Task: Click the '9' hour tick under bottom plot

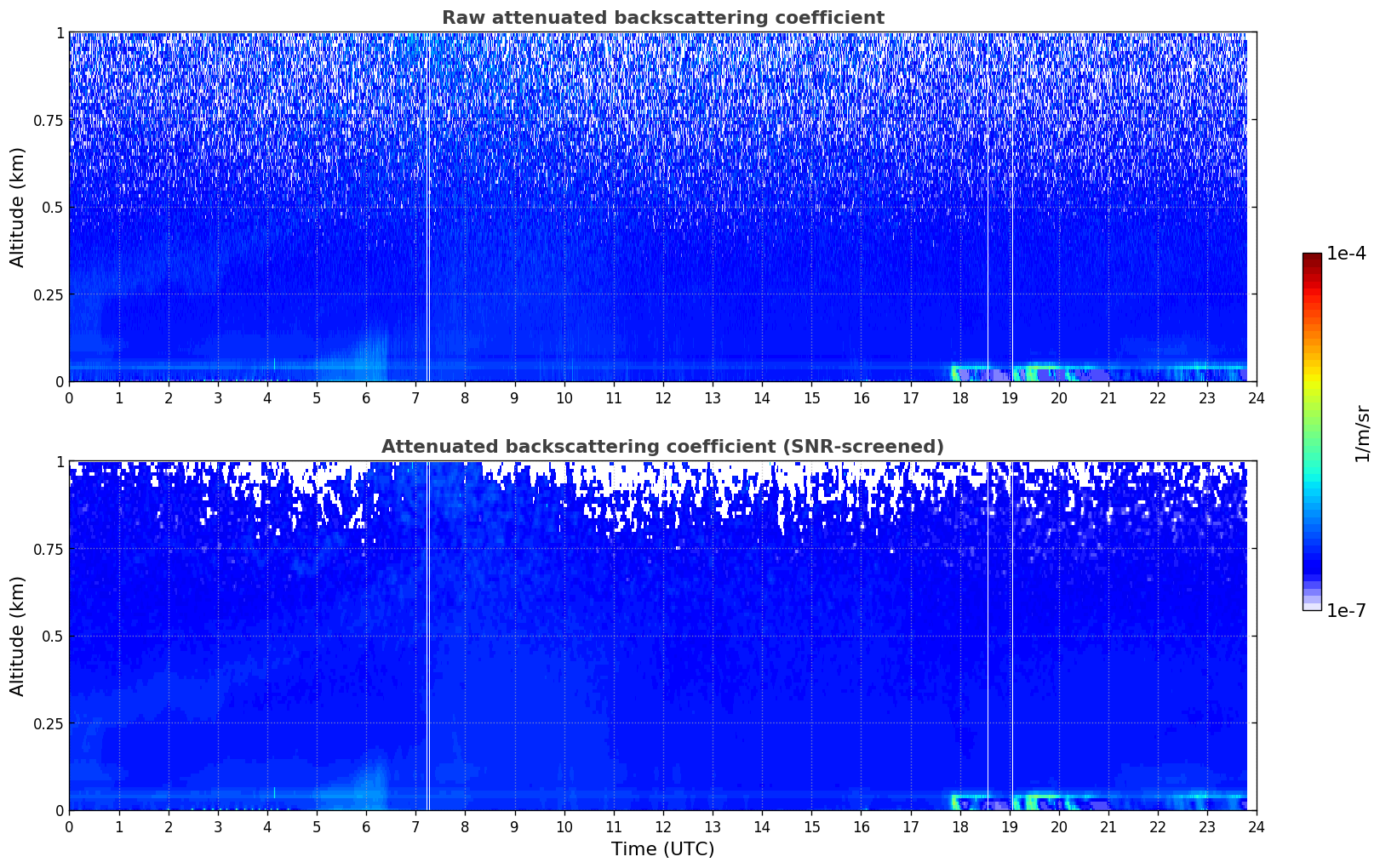Action: point(514,826)
